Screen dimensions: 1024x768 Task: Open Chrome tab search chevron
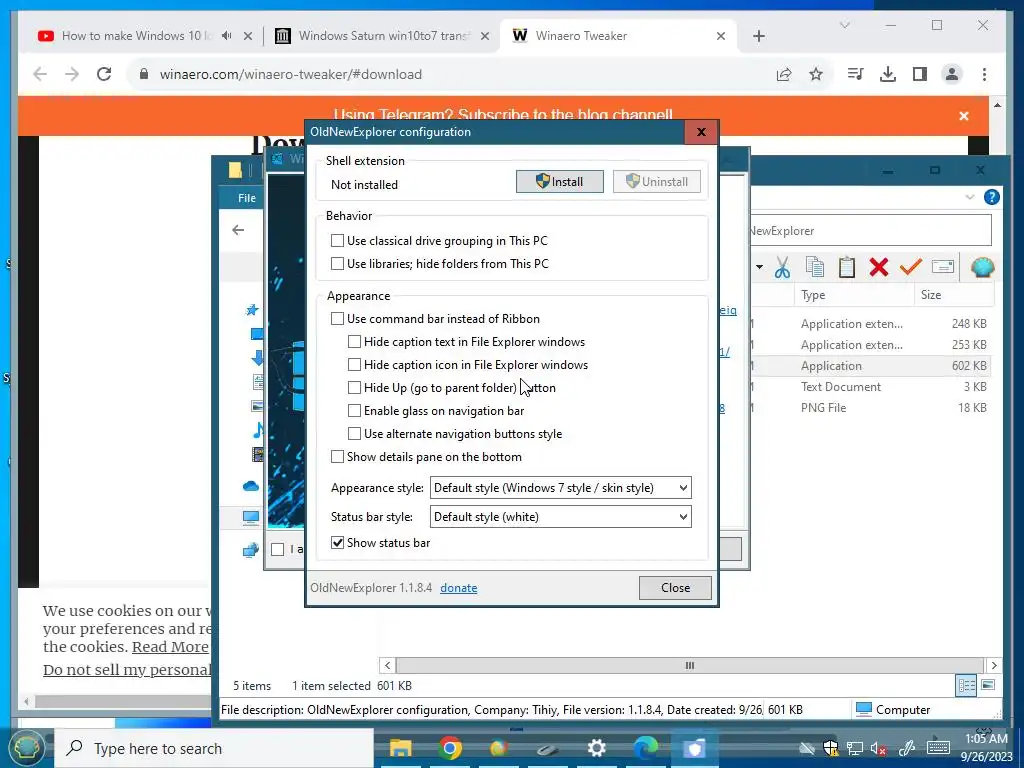(844, 25)
